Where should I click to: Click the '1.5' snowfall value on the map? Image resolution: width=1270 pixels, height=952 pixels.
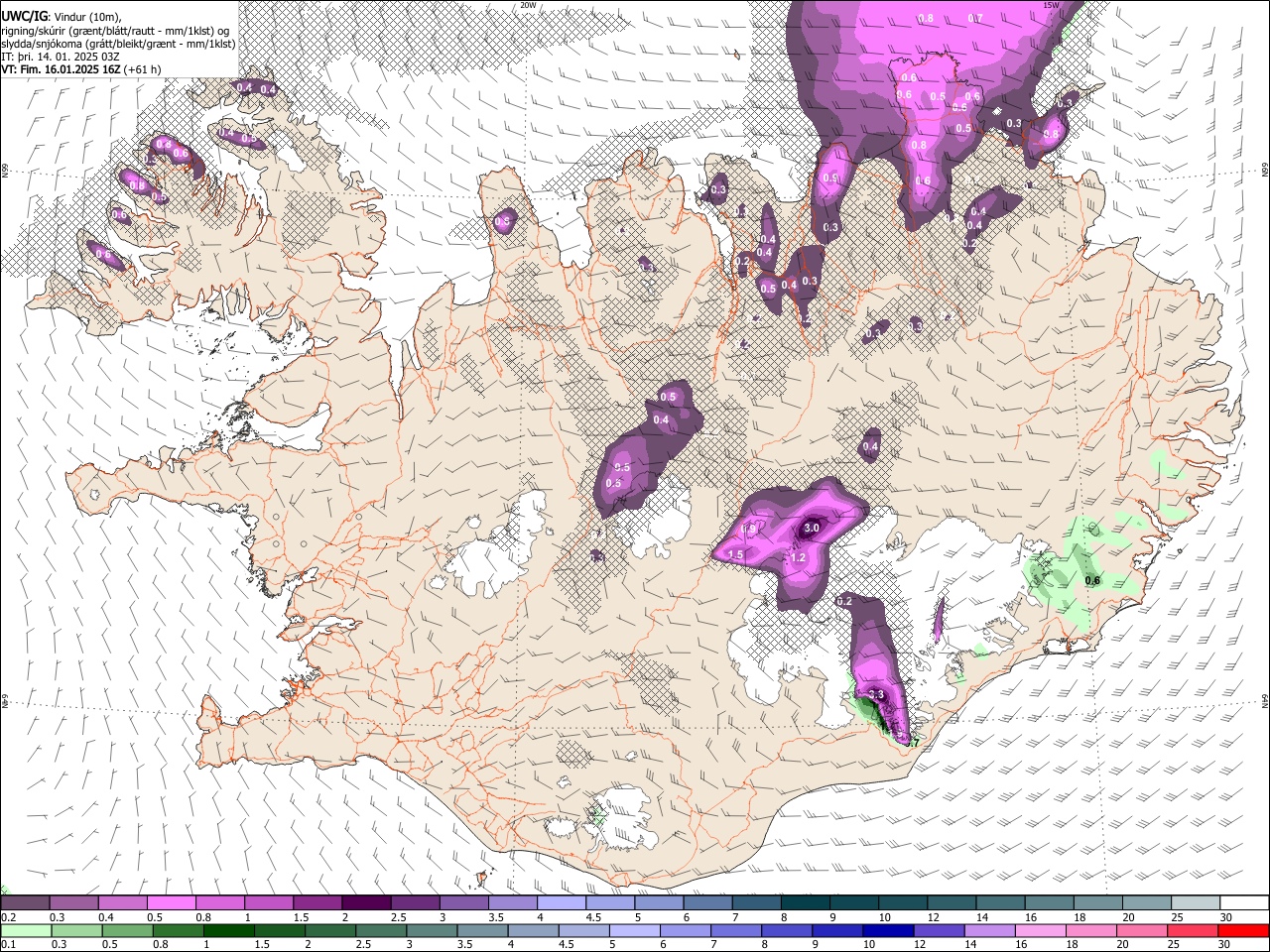[736, 554]
